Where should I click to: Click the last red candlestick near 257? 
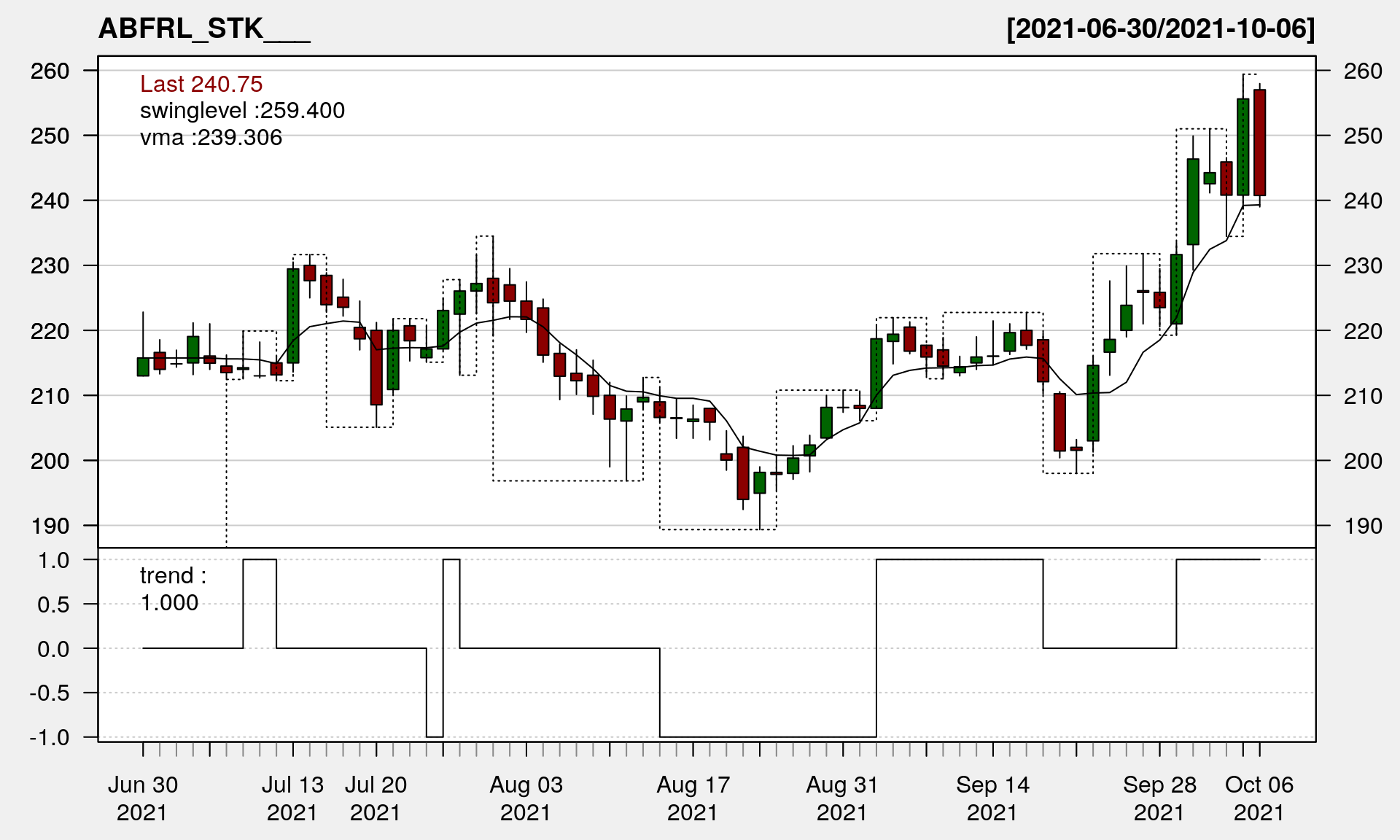click(x=1259, y=142)
